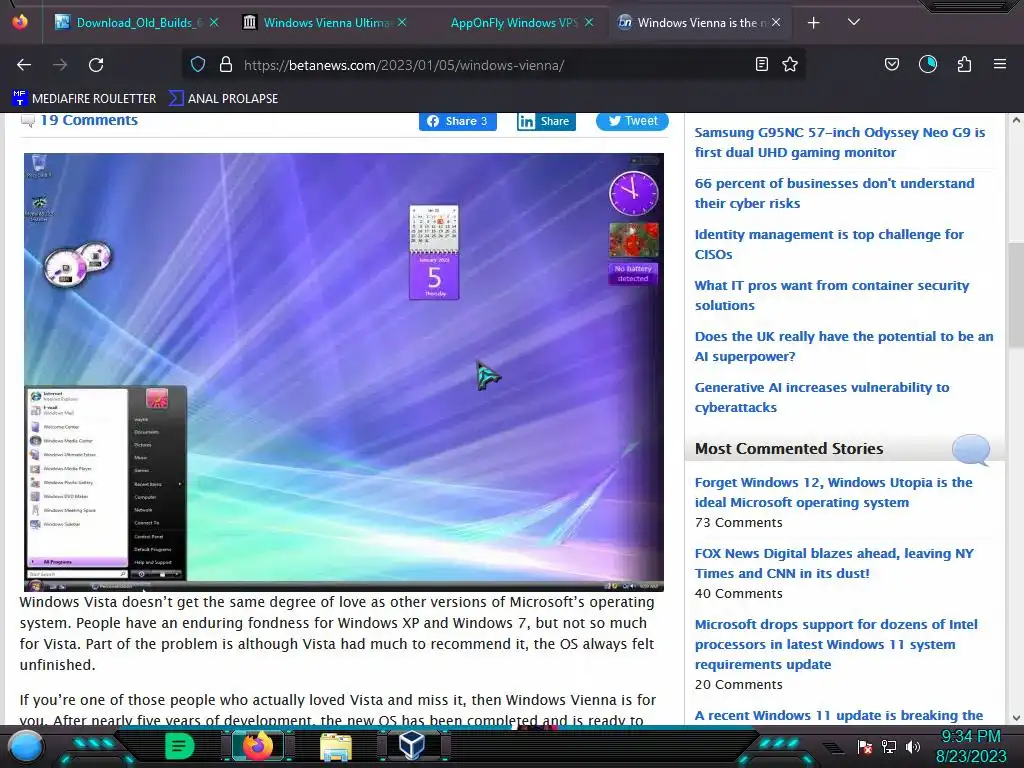Open Forget Windows 12, Windows Utopia story
Image resolution: width=1024 pixels, height=768 pixels.
(x=833, y=492)
